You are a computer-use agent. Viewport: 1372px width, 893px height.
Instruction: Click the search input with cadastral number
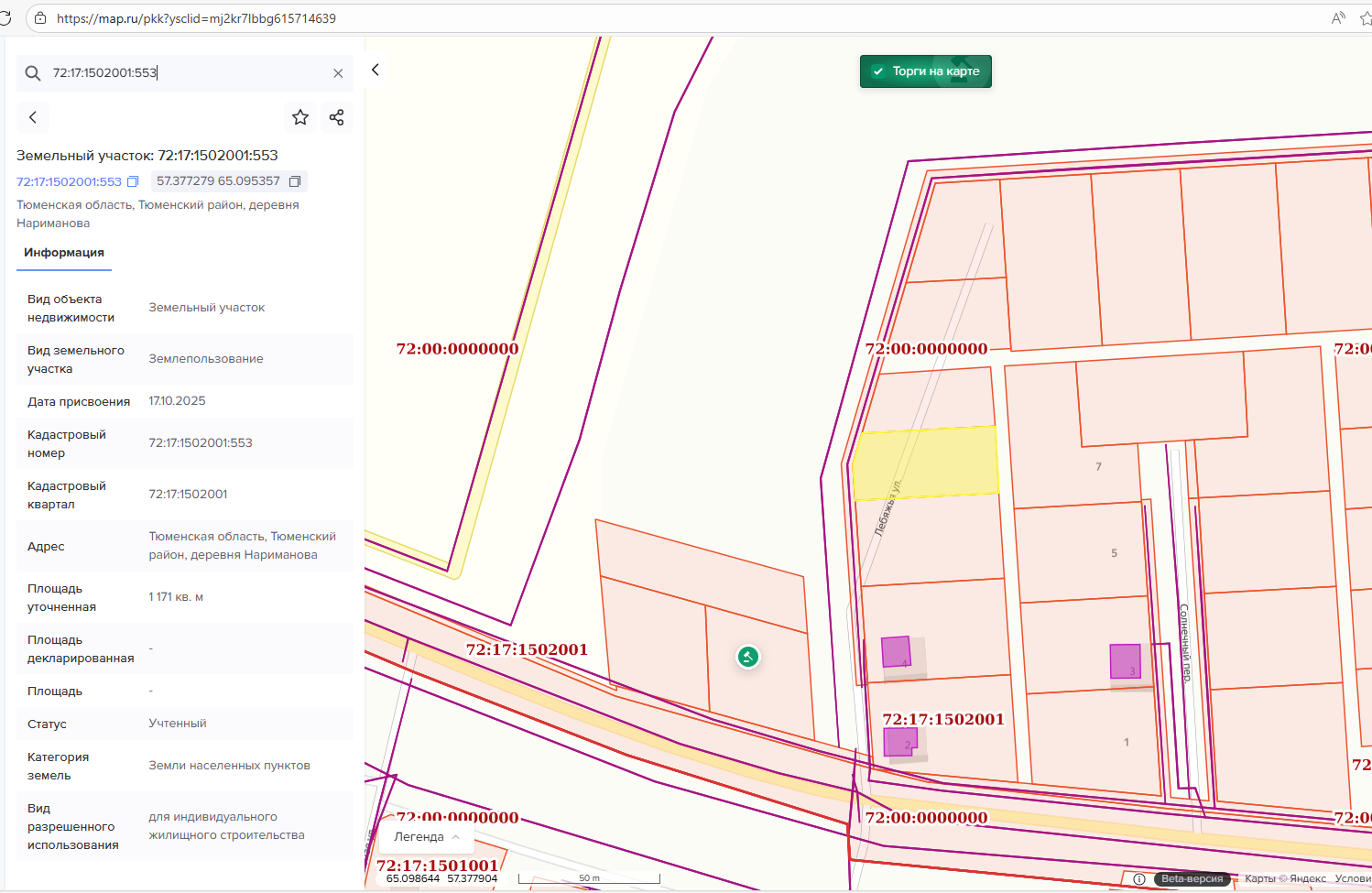coord(183,73)
